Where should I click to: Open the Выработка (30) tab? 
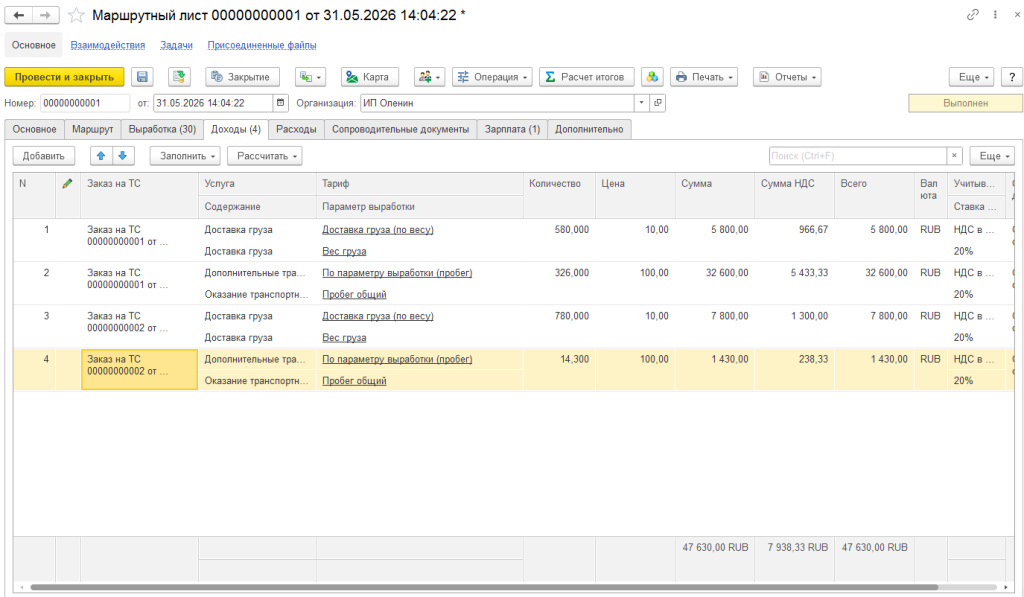coord(162,129)
